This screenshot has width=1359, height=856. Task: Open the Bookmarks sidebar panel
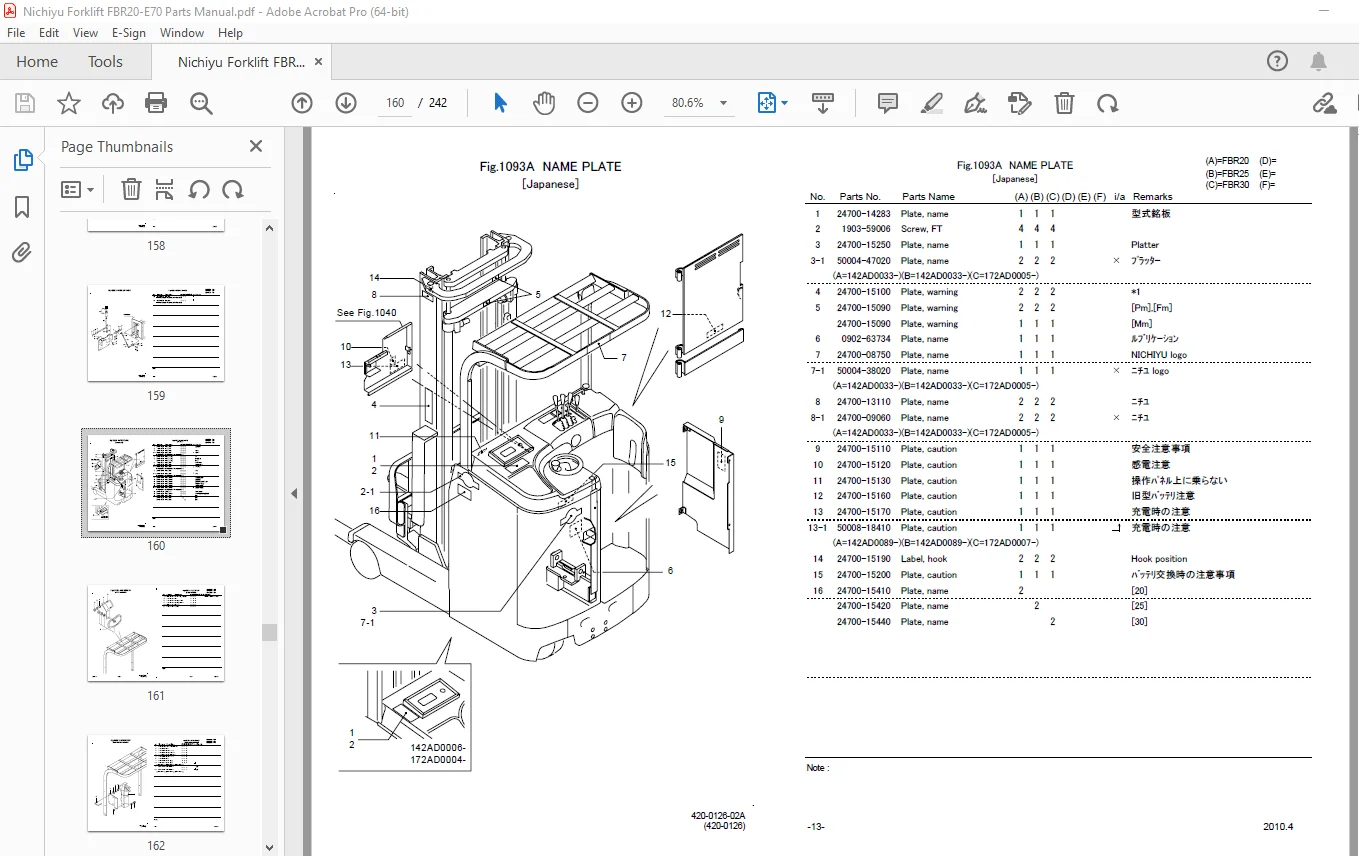coord(22,207)
